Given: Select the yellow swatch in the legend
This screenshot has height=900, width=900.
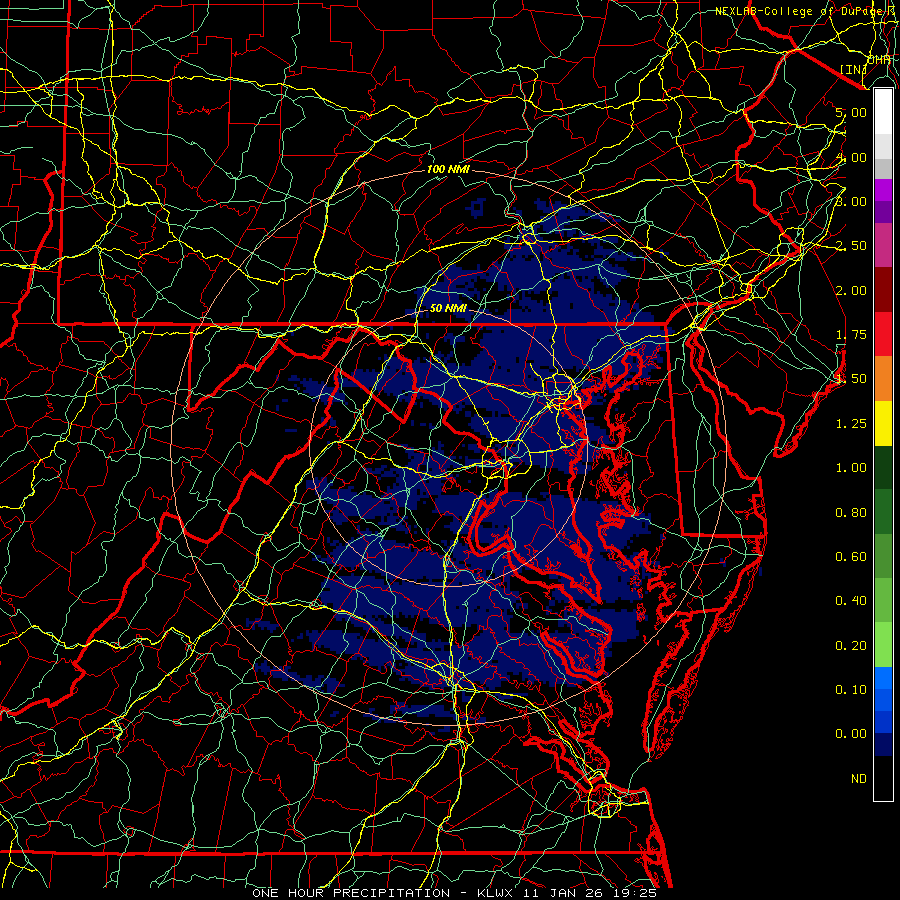Looking at the screenshot, I should 883,423.
